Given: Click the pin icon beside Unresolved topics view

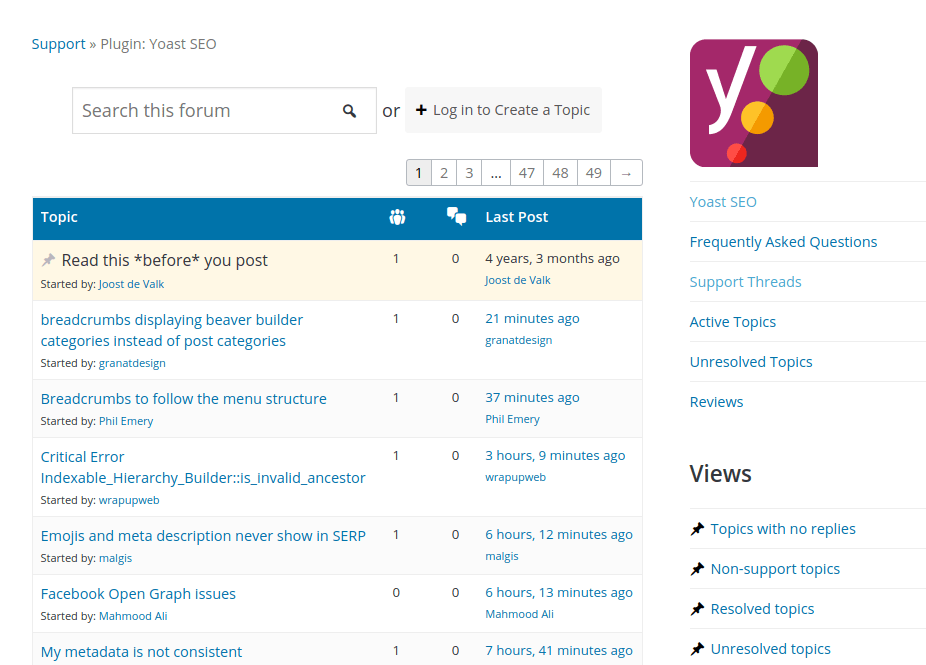Looking at the screenshot, I should [x=697, y=649].
